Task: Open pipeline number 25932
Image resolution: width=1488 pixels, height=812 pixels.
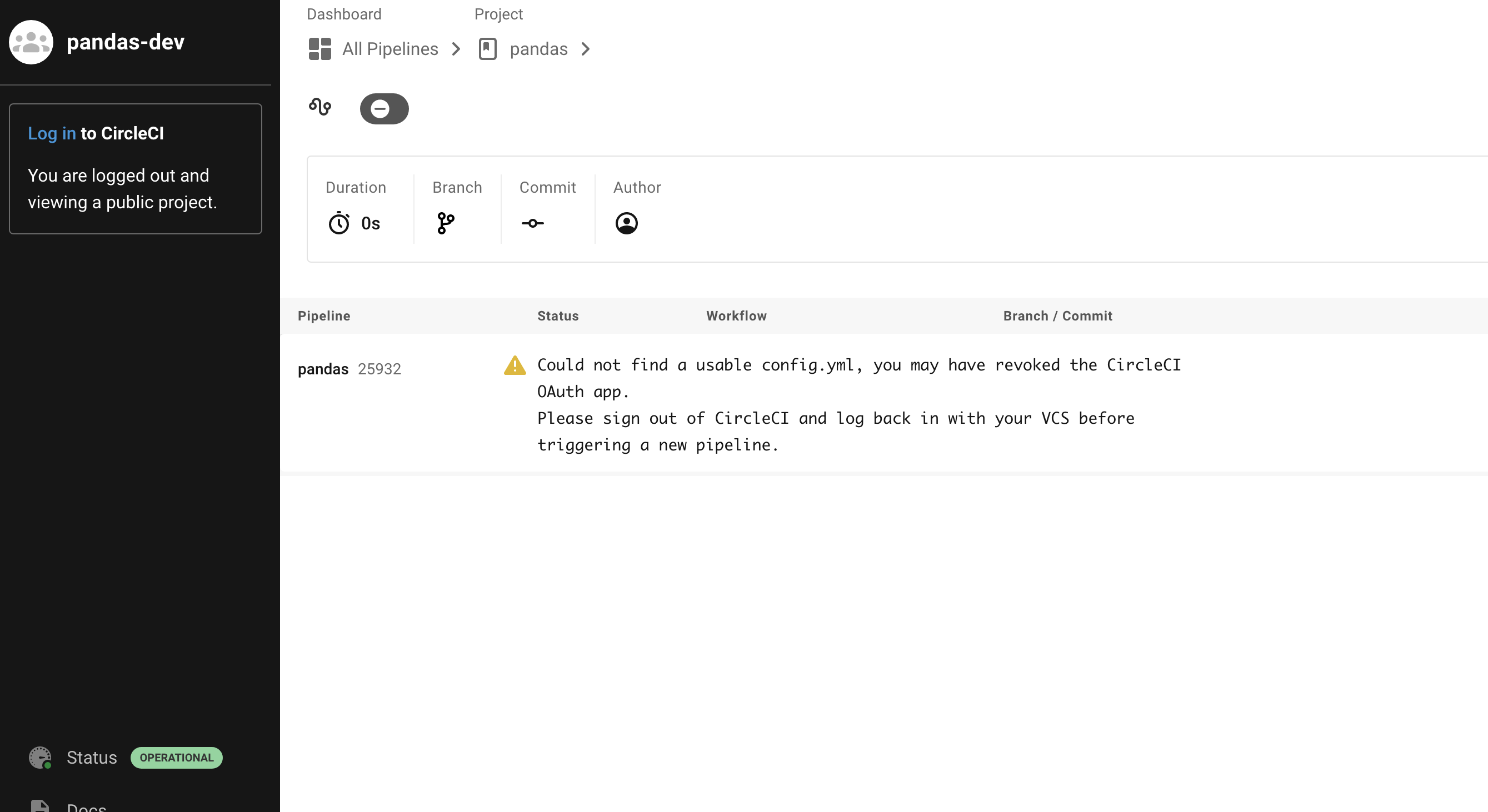Action: 380,369
